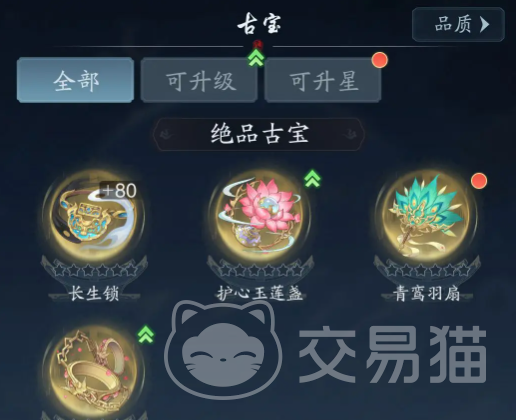Open the golden ring chain treasure icon
This screenshot has width=516, height=420.
[x=94, y=372]
